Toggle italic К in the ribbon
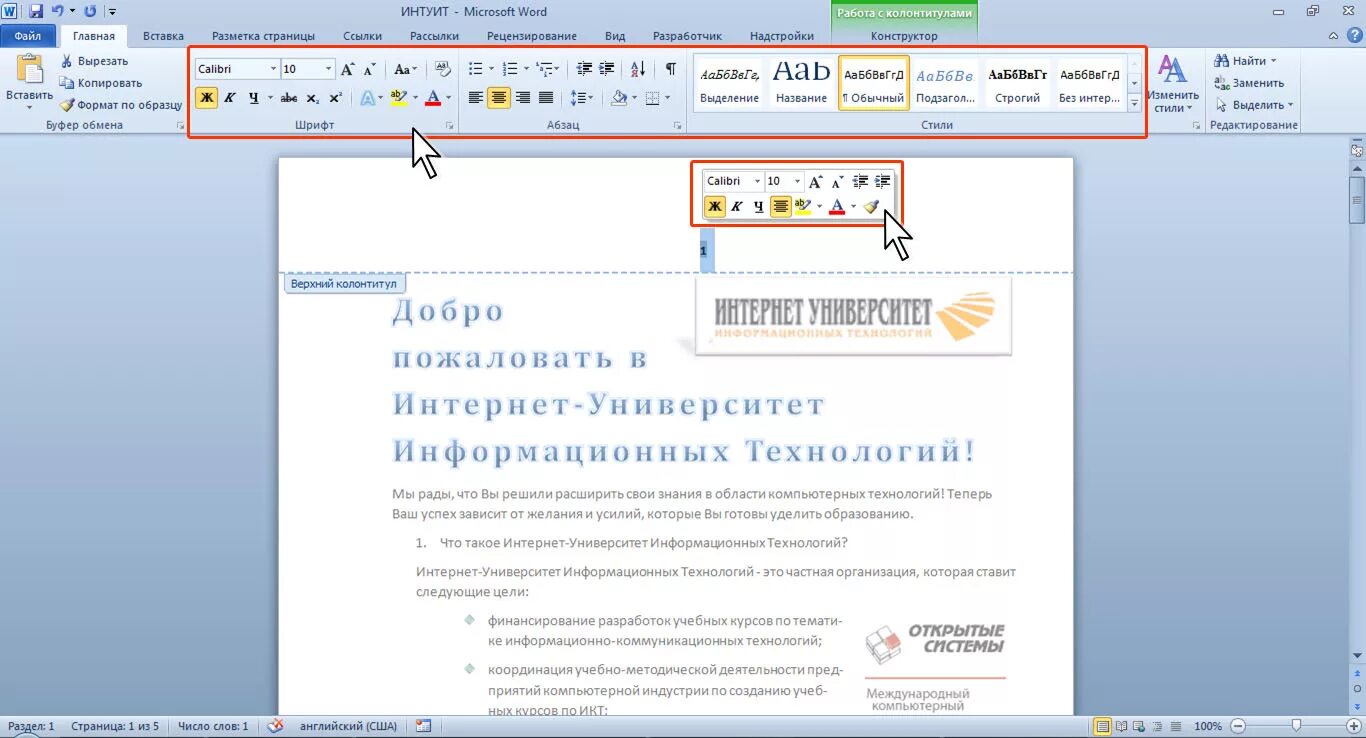 pyautogui.click(x=230, y=98)
